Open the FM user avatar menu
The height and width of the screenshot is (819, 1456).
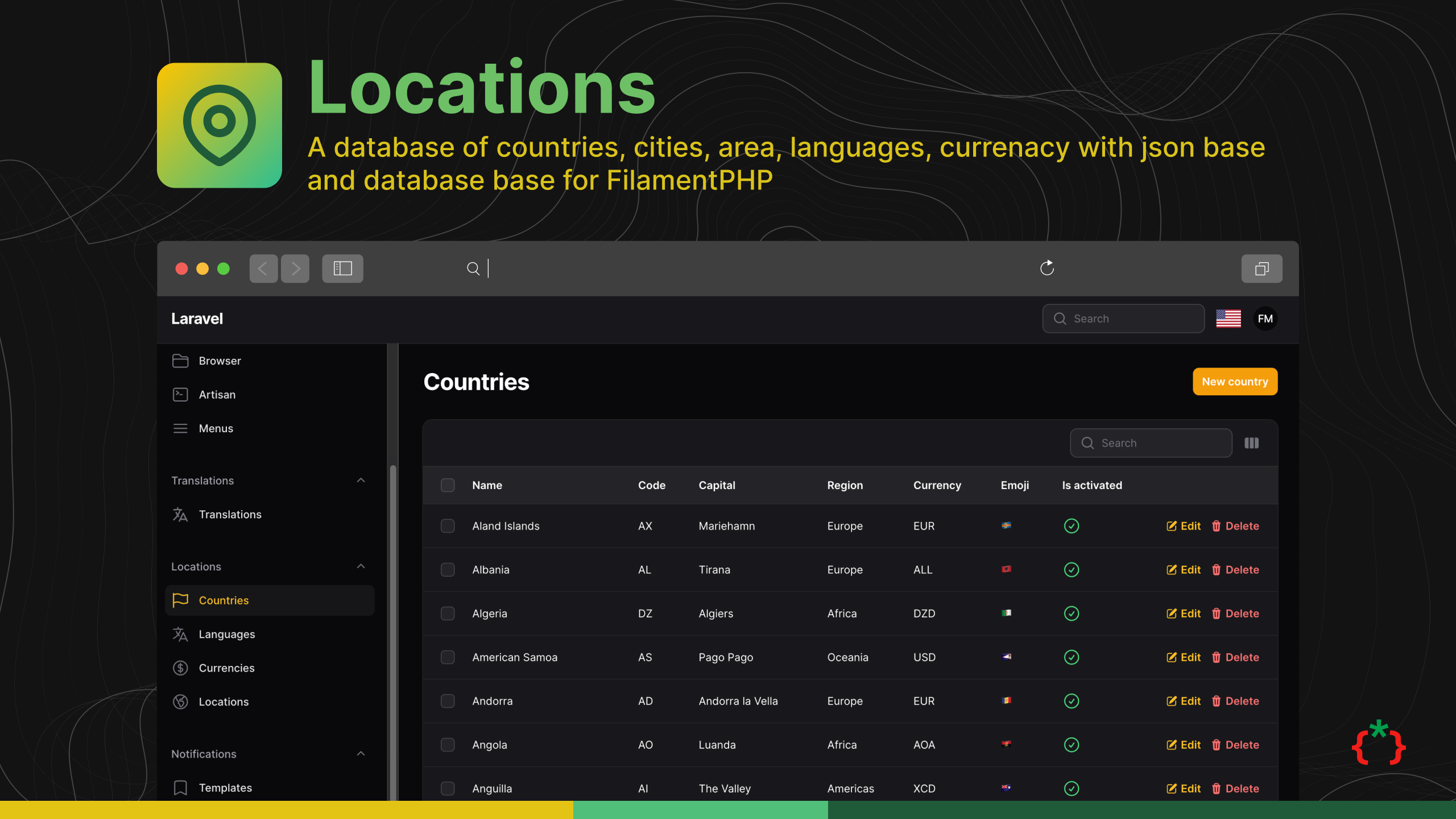pyautogui.click(x=1265, y=318)
